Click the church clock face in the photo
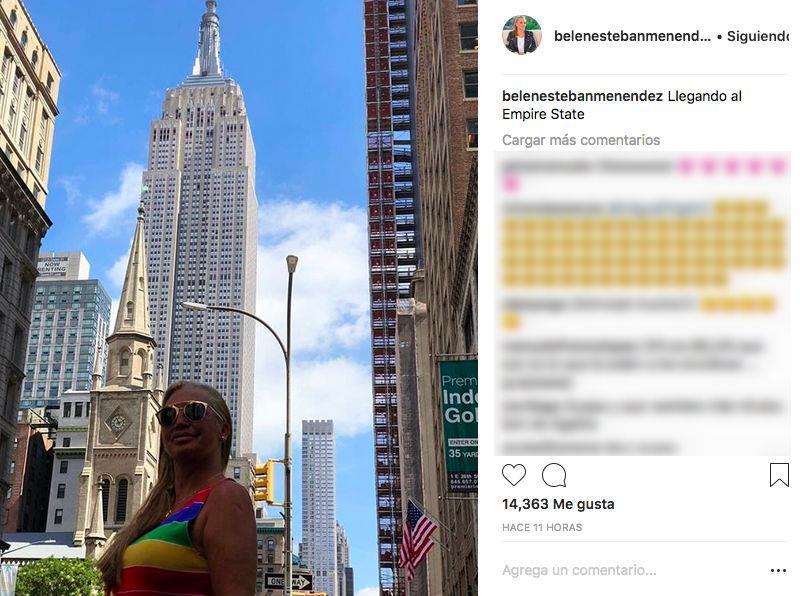 coord(118,423)
